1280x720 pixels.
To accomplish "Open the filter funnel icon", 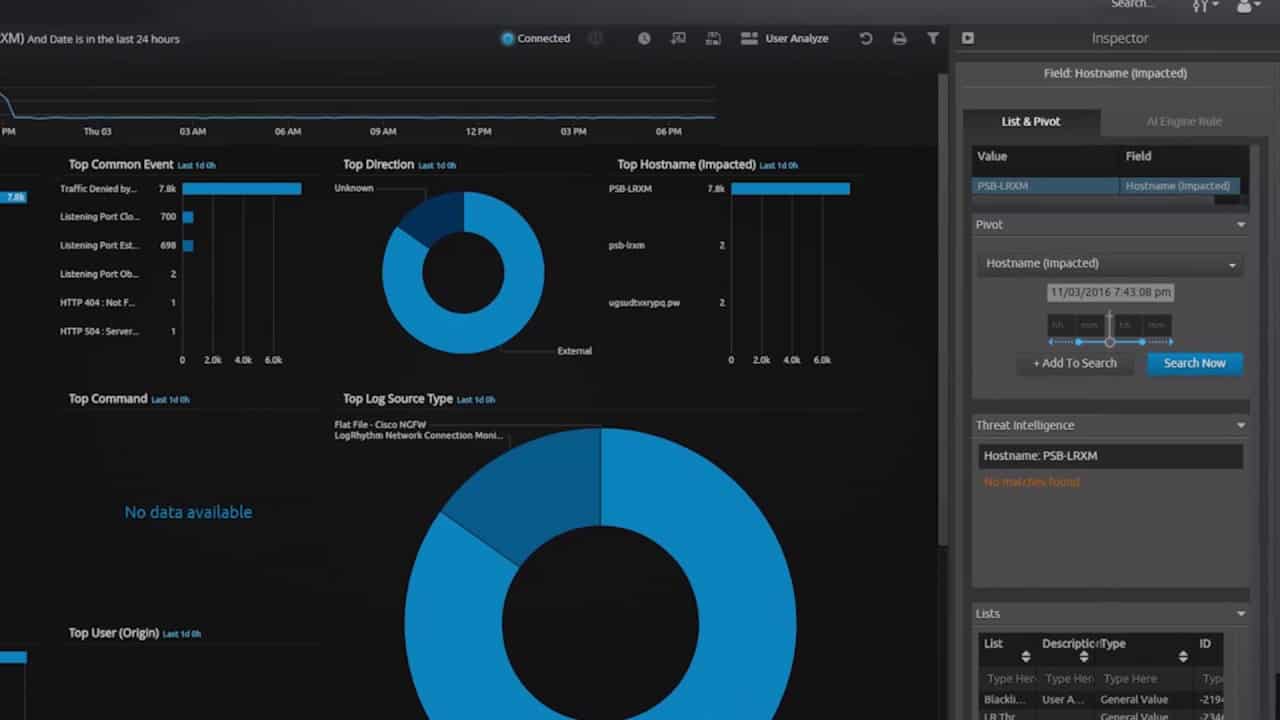I will tap(933, 39).
